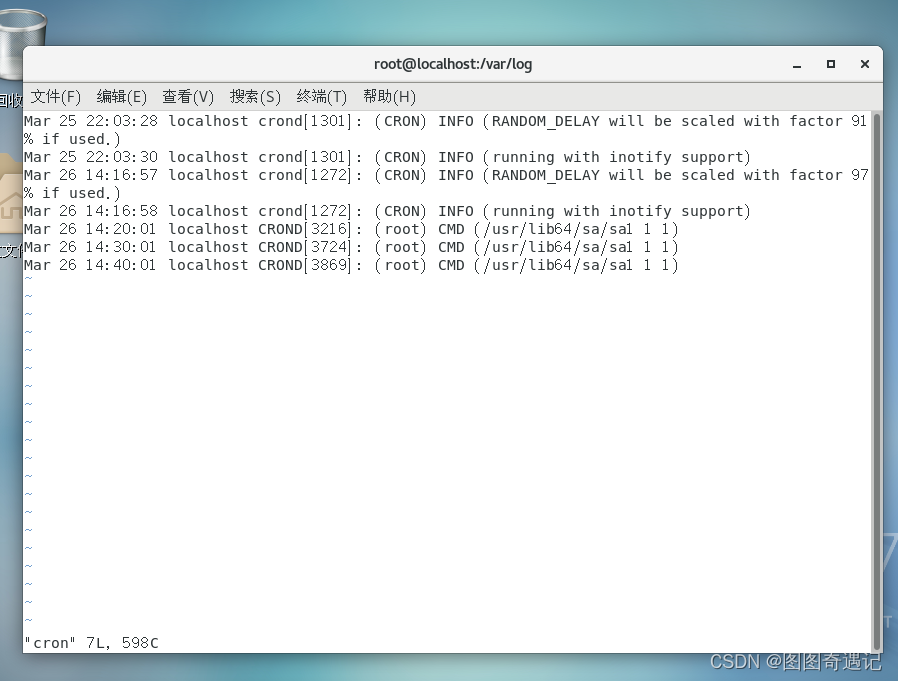Screen dimensions: 898x681
Task: Select the home folder desktop icon
Action: 11,194
